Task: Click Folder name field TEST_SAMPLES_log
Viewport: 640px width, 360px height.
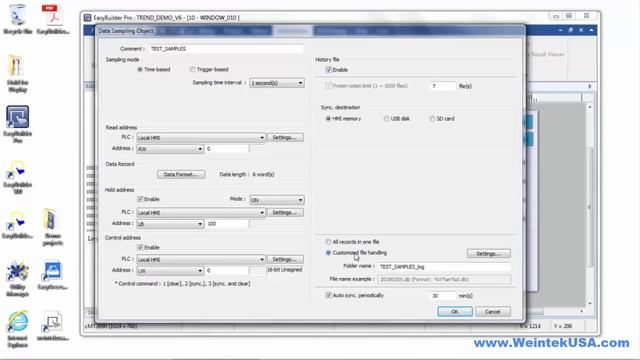Action: click(444, 267)
